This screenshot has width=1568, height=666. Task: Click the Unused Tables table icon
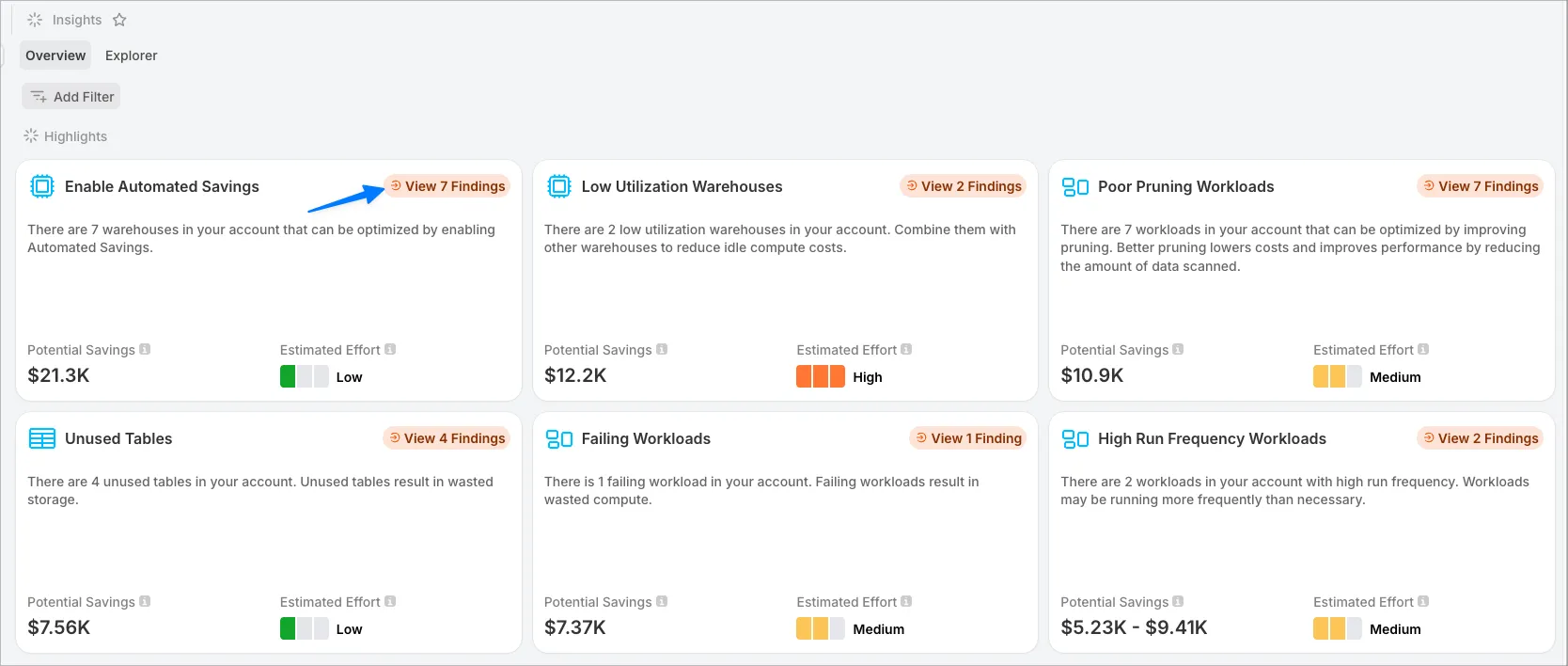pyautogui.click(x=42, y=438)
